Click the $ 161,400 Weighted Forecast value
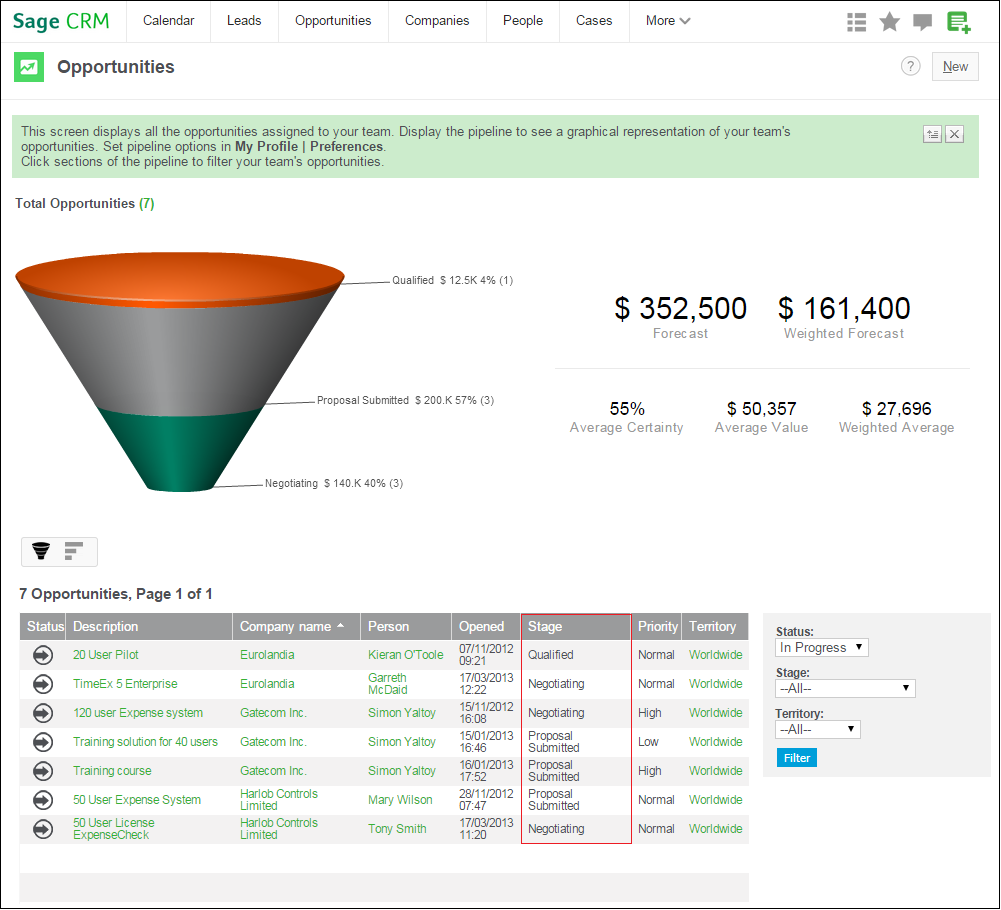This screenshot has width=1001, height=910. [x=844, y=308]
